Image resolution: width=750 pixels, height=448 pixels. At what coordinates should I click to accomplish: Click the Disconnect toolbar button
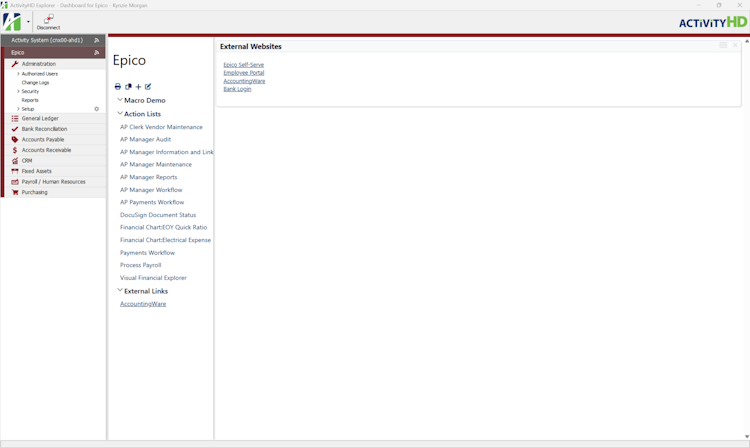click(x=48, y=22)
